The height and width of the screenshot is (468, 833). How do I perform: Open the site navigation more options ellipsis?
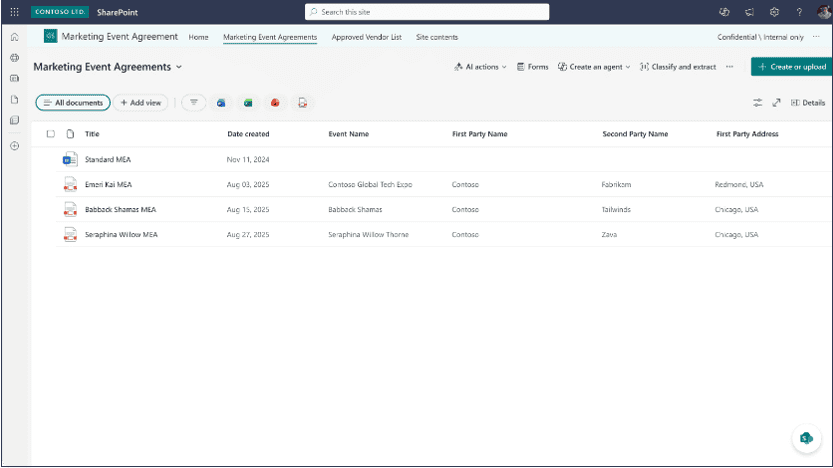click(x=816, y=37)
